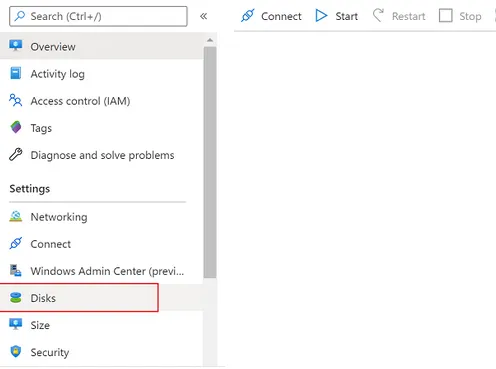496x369 pixels.
Task: Click the Restart circular arrow icon
Action: click(378, 15)
